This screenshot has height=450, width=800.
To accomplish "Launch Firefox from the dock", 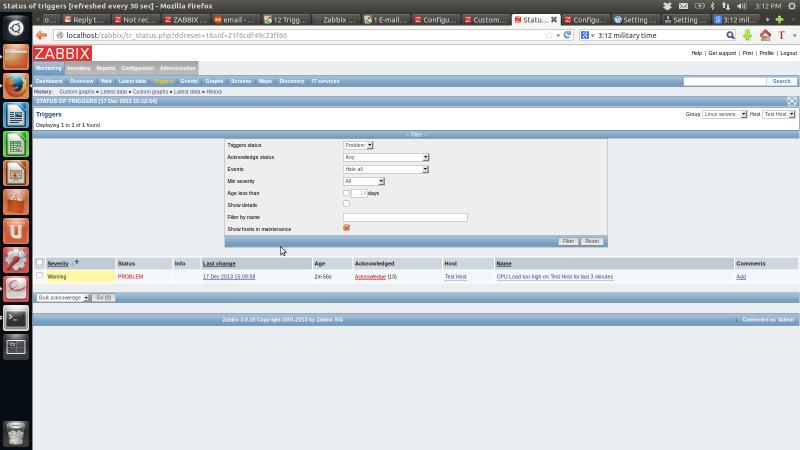I will (16, 86).
